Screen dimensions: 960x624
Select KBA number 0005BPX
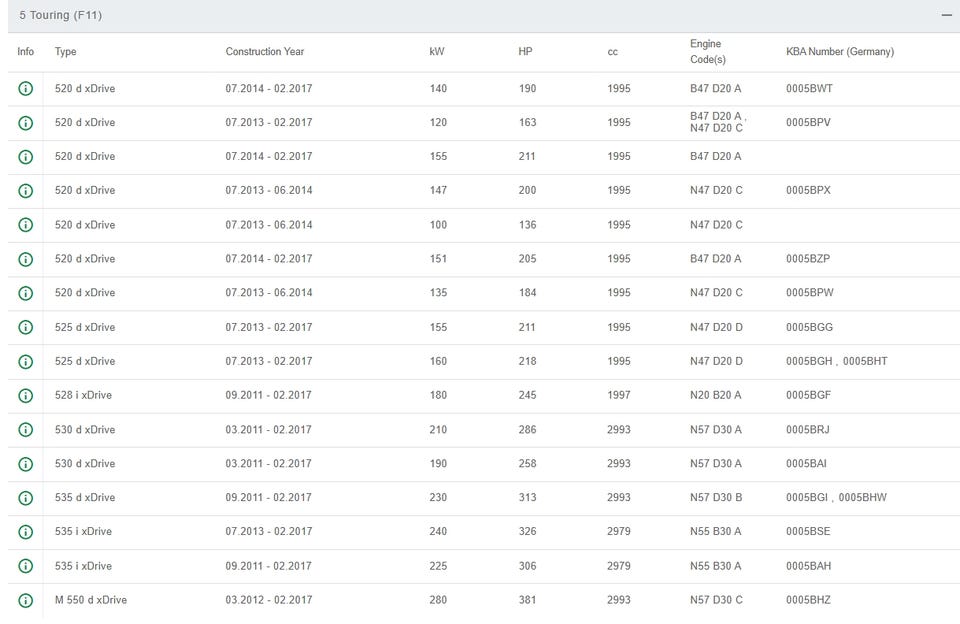pos(808,190)
